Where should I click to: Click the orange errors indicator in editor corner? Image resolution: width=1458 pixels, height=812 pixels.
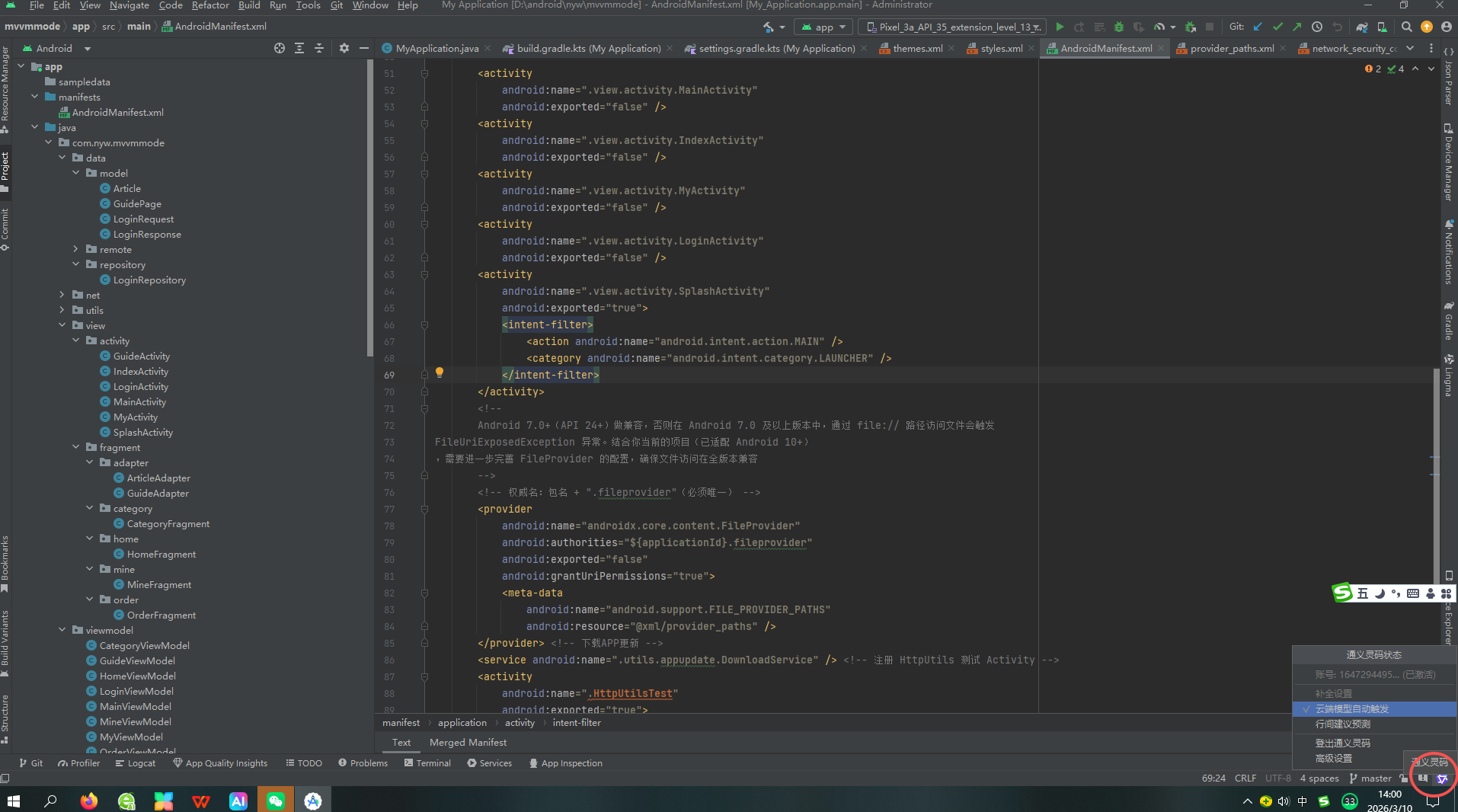1373,69
